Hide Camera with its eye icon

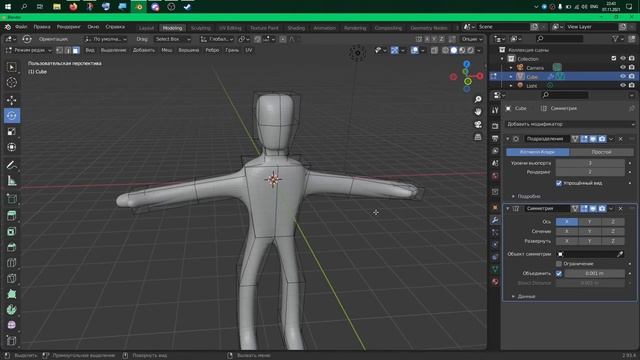click(623, 67)
